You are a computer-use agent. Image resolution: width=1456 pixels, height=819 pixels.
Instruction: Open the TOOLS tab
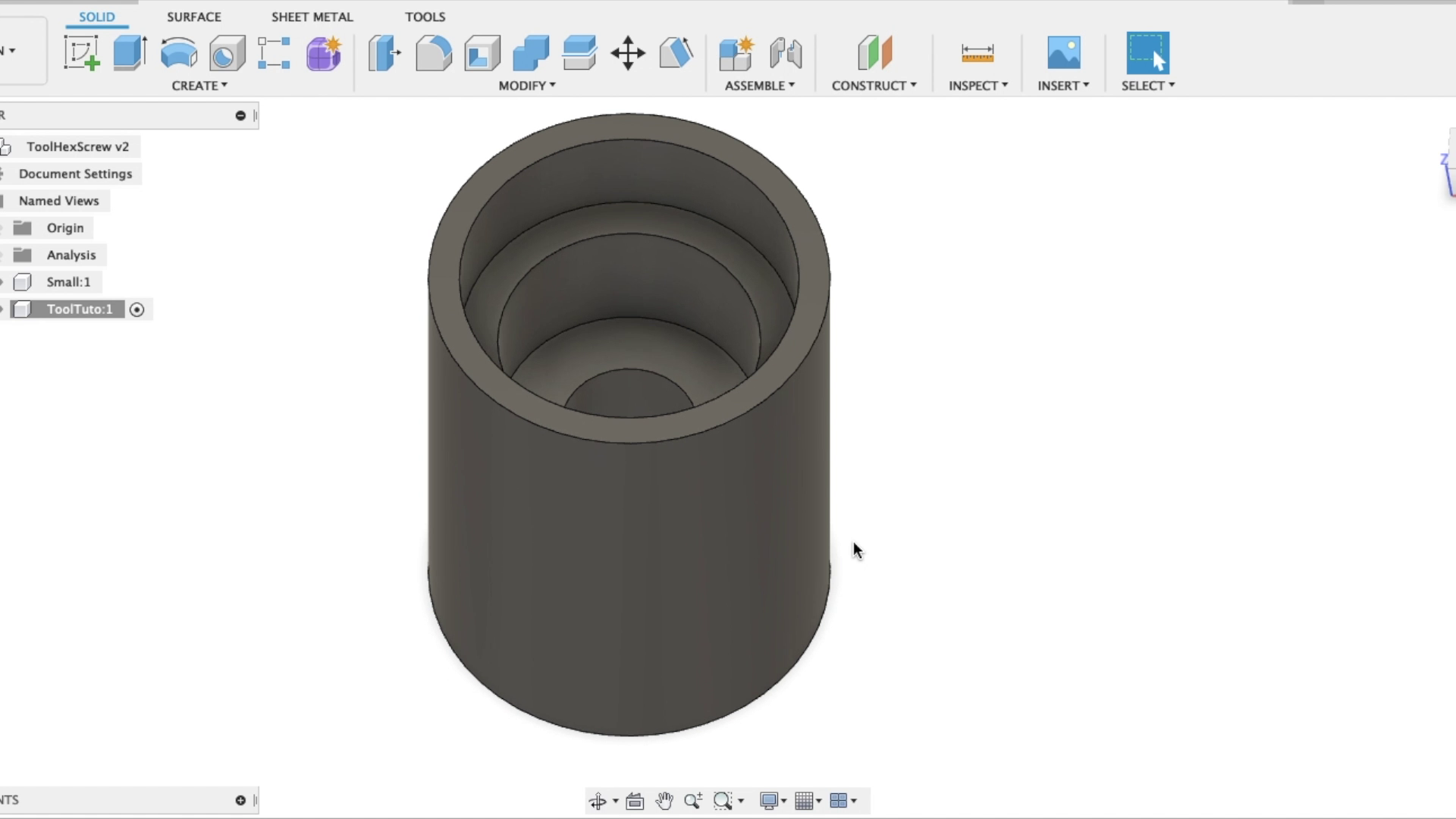[425, 16]
